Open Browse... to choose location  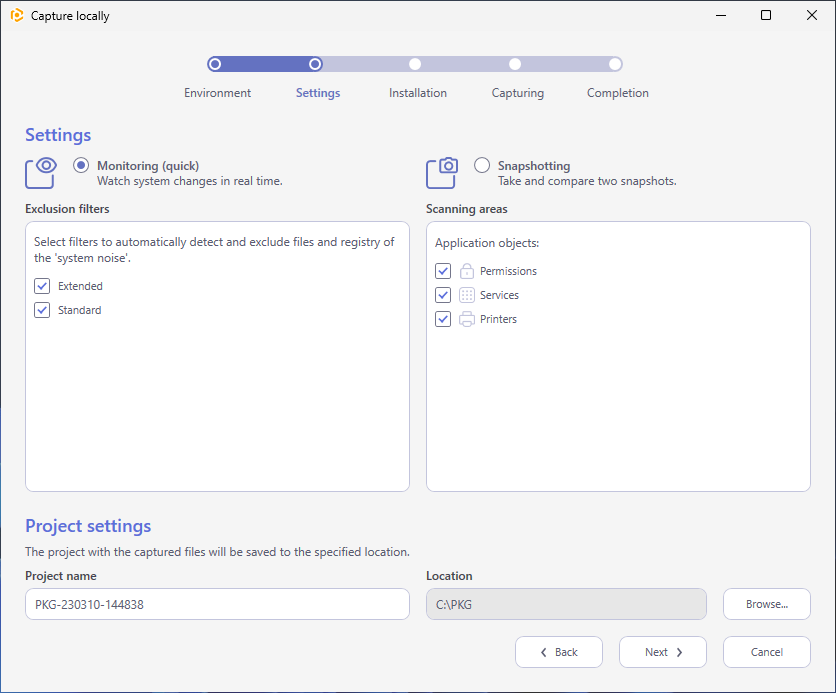pos(767,604)
